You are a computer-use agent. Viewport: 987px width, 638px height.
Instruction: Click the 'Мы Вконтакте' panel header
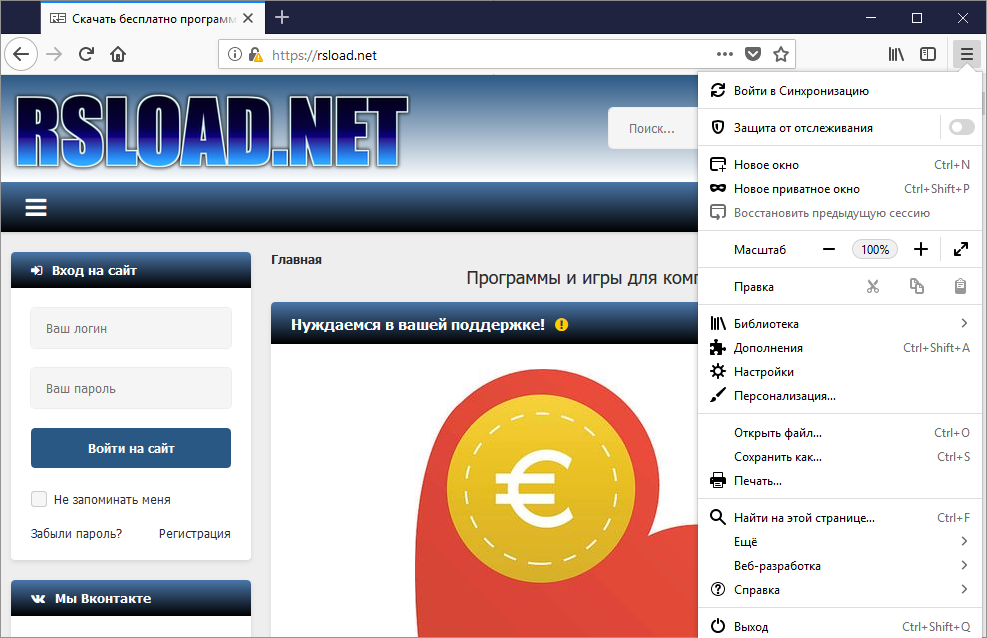[131, 598]
